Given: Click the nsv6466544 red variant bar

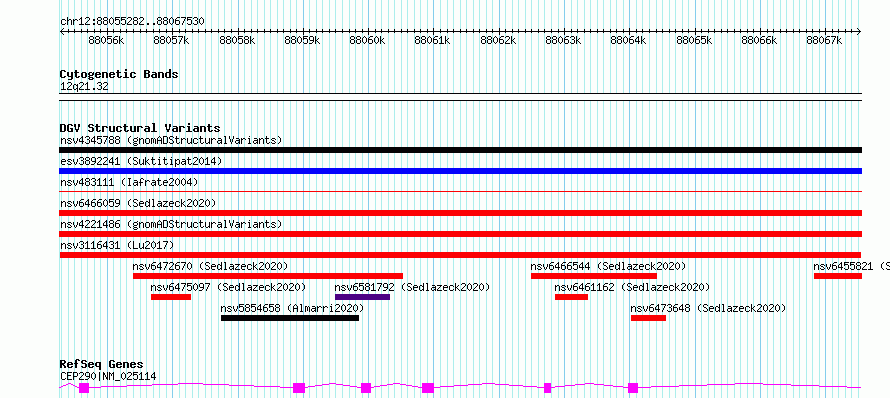Looking at the screenshot, I should click(x=594, y=276).
